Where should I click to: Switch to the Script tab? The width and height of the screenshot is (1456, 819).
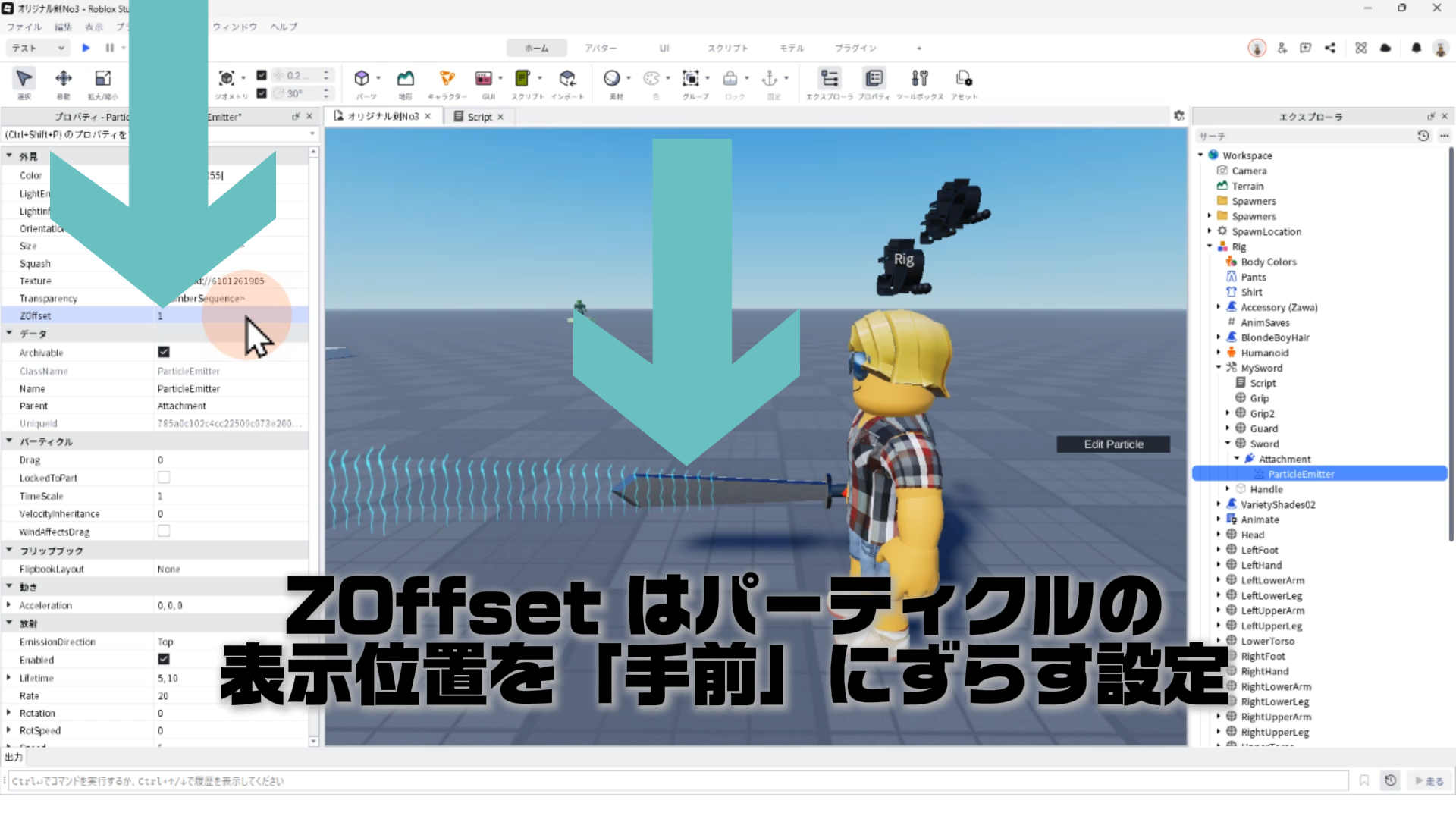(x=479, y=117)
